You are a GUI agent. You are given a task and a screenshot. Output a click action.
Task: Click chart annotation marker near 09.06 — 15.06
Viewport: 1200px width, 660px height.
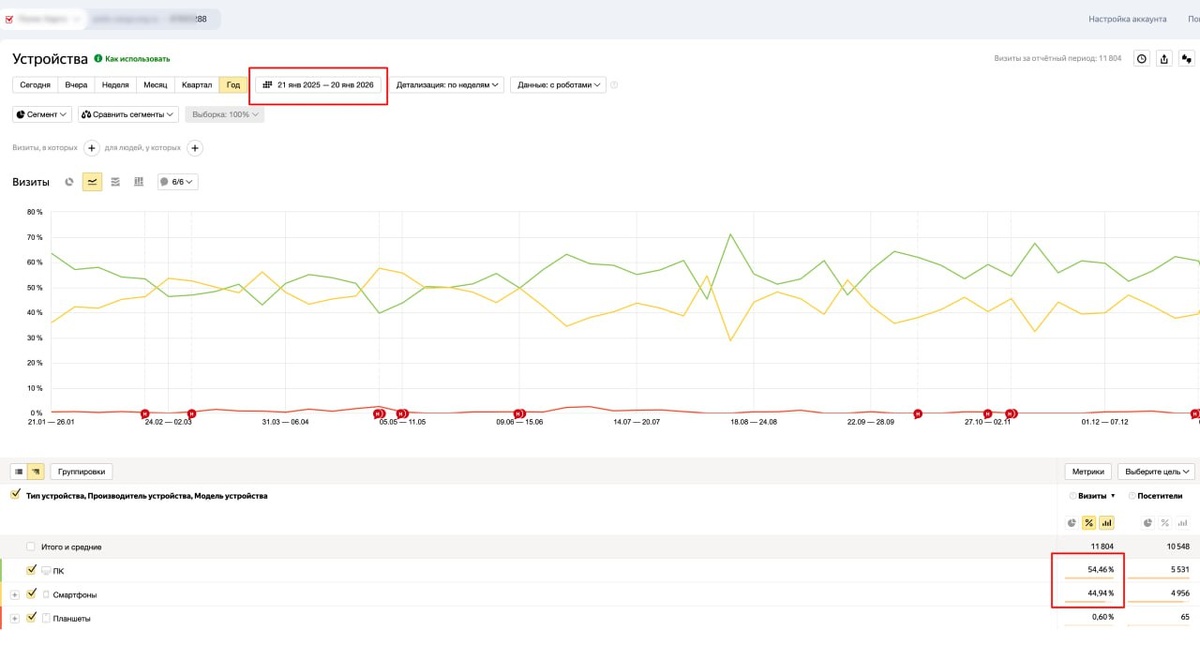pos(519,413)
